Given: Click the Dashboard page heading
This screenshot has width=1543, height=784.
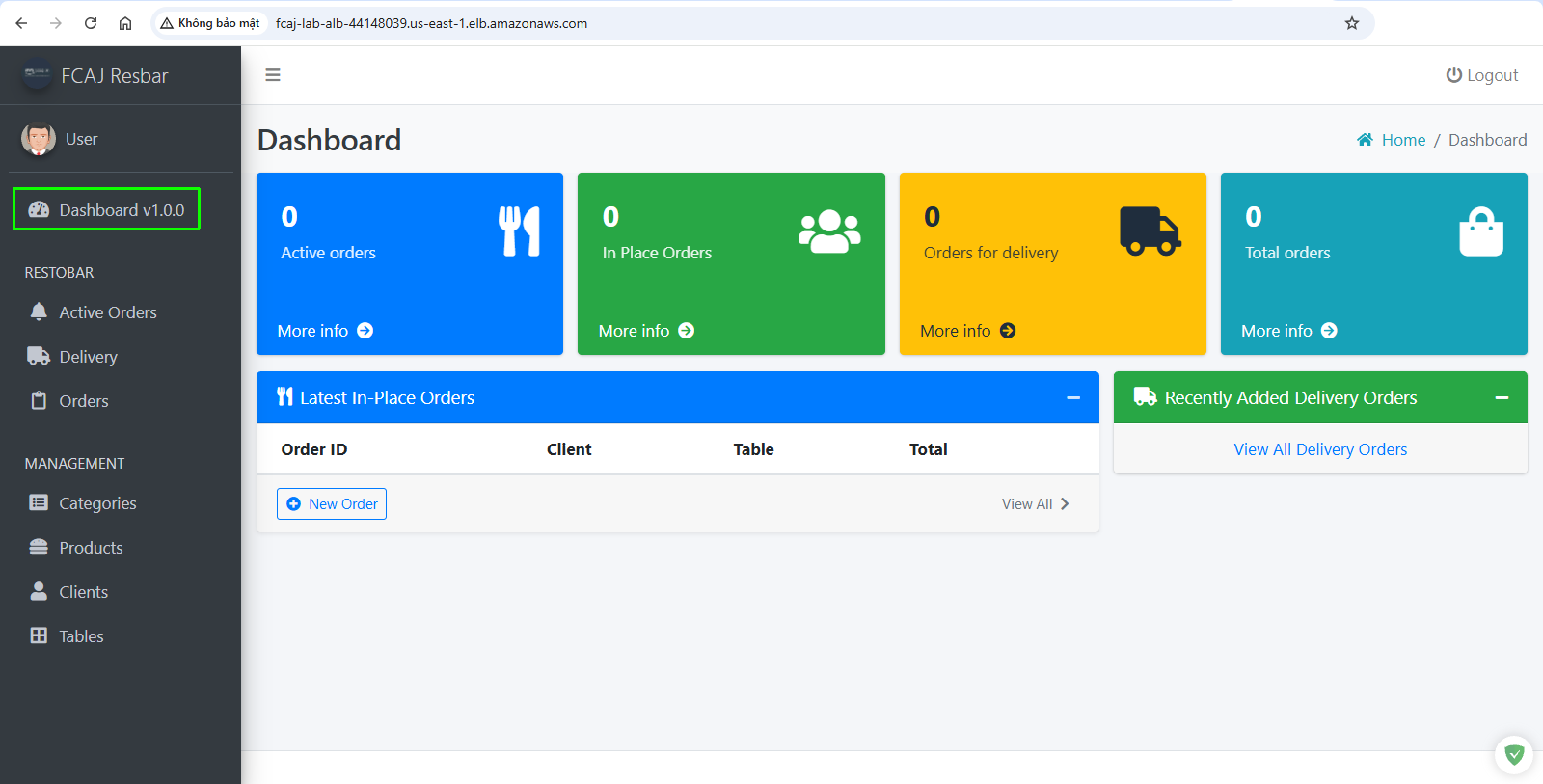Looking at the screenshot, I should point(329,141).
